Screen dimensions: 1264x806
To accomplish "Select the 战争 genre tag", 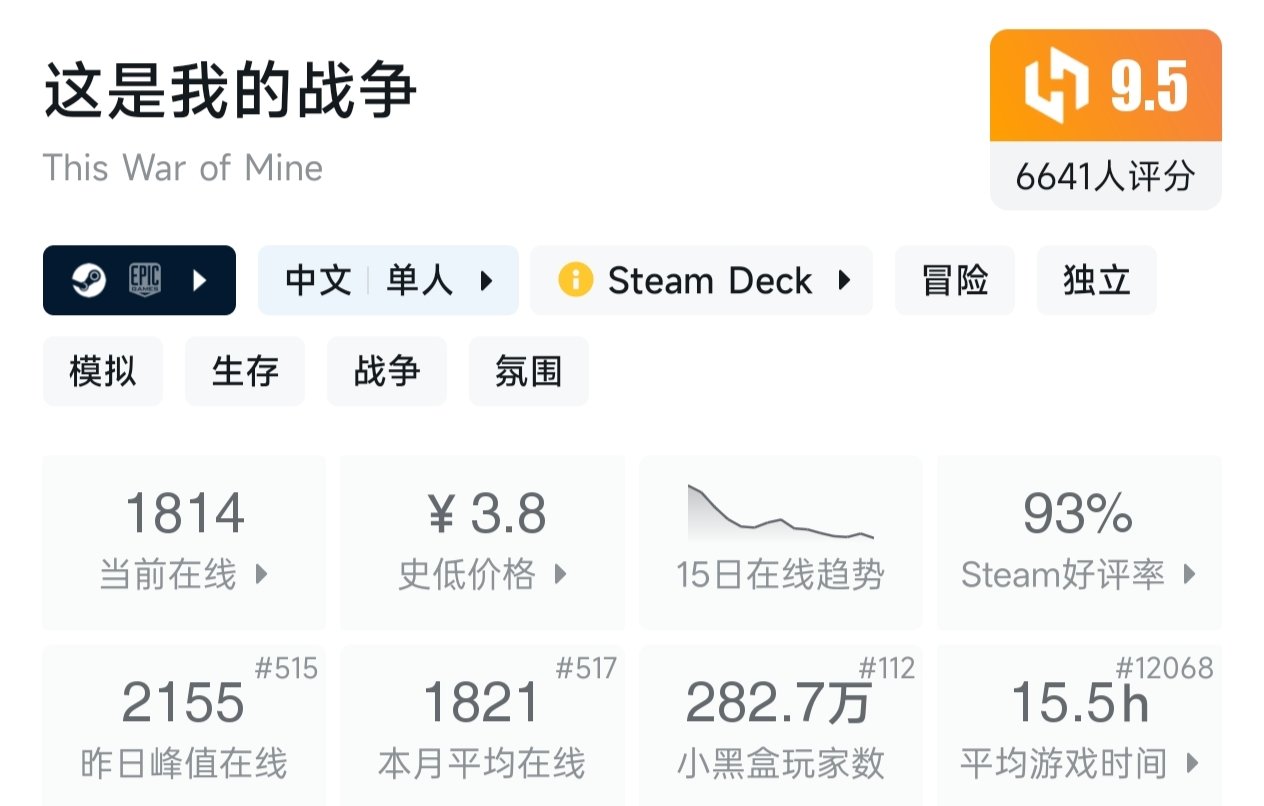I will [x=387, y=371].
